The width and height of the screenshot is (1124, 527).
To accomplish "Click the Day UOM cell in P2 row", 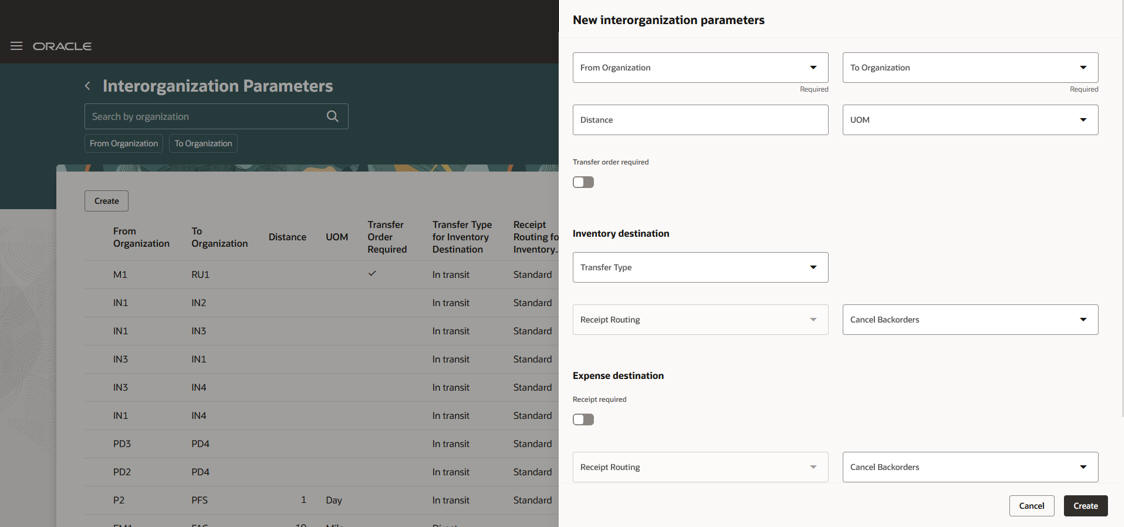I will (334, 500).
